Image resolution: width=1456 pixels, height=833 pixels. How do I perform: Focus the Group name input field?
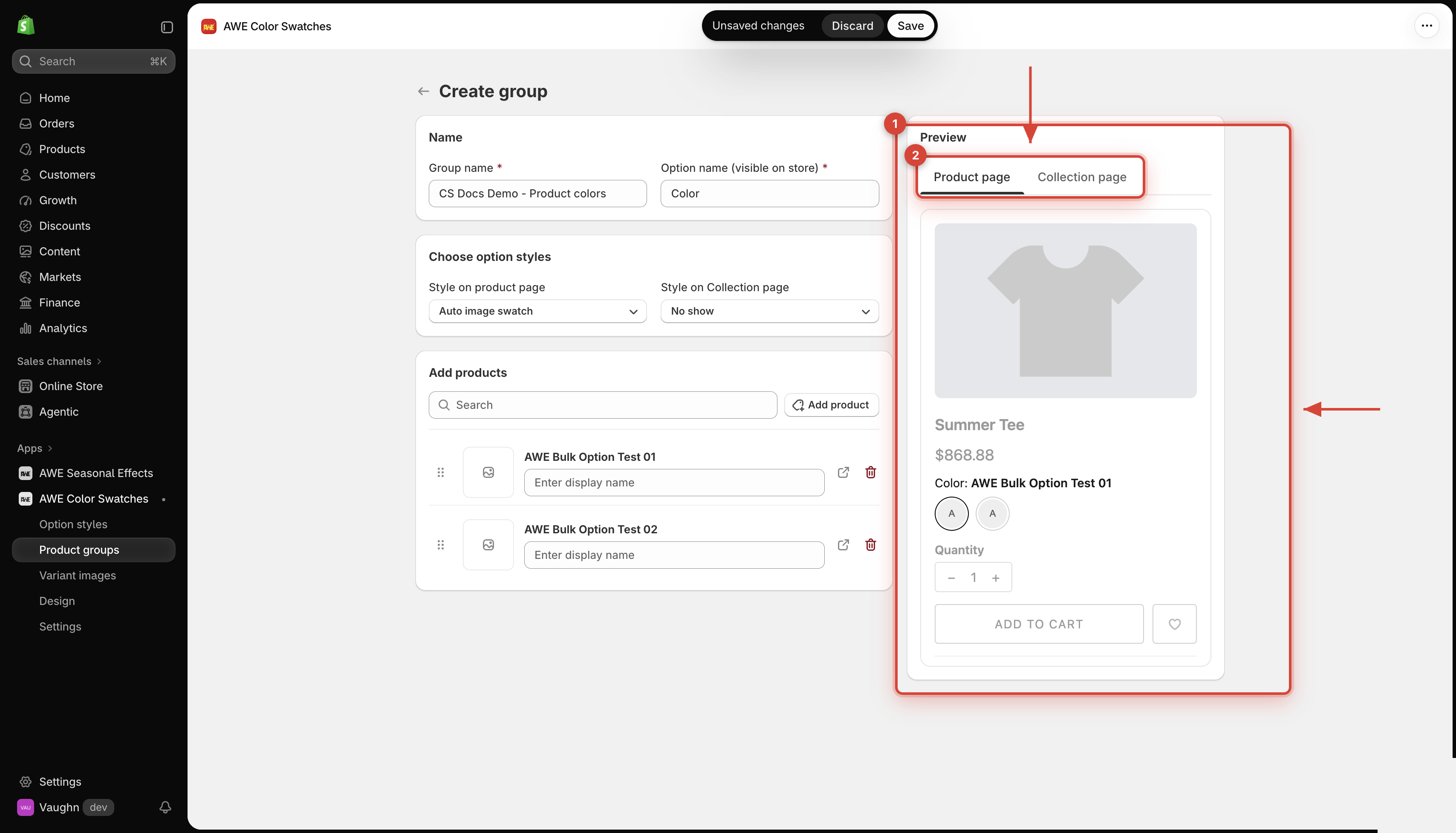pyautogui.click(x=537, y=194)
